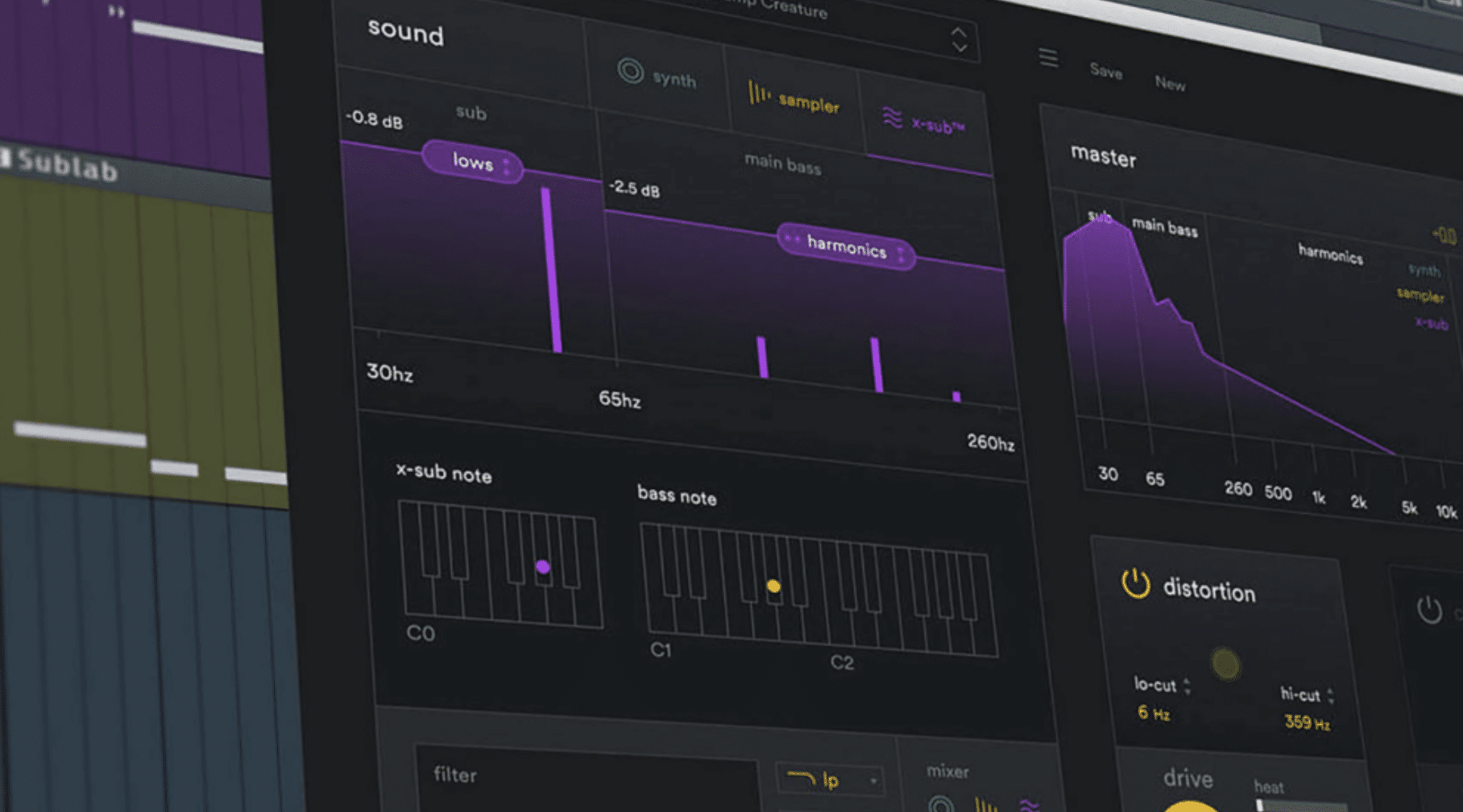Screen dimensions: 1463x812
Task: Click the Save preset button
Action: [1105, 72]
